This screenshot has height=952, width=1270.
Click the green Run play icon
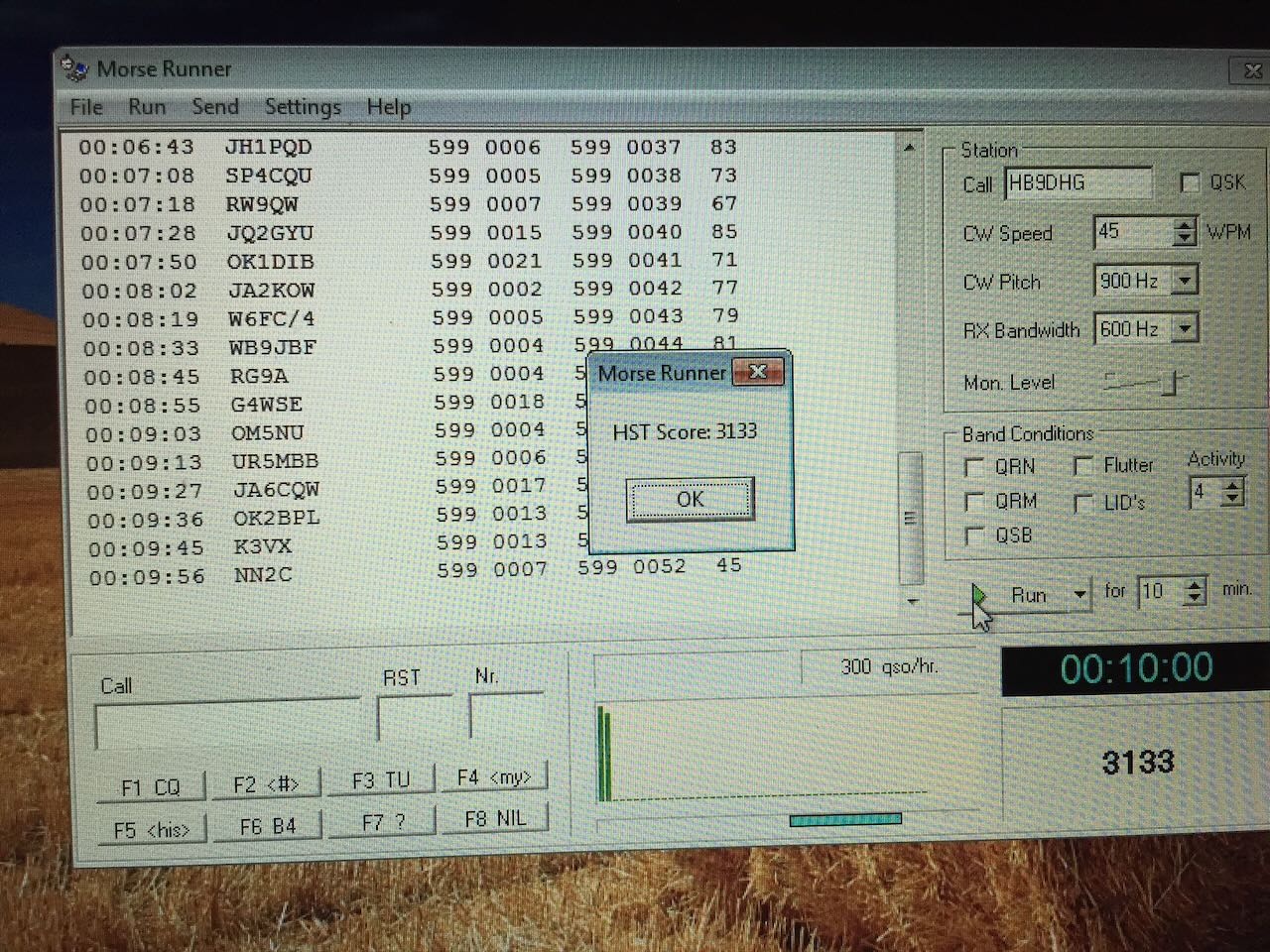[979, 594]
